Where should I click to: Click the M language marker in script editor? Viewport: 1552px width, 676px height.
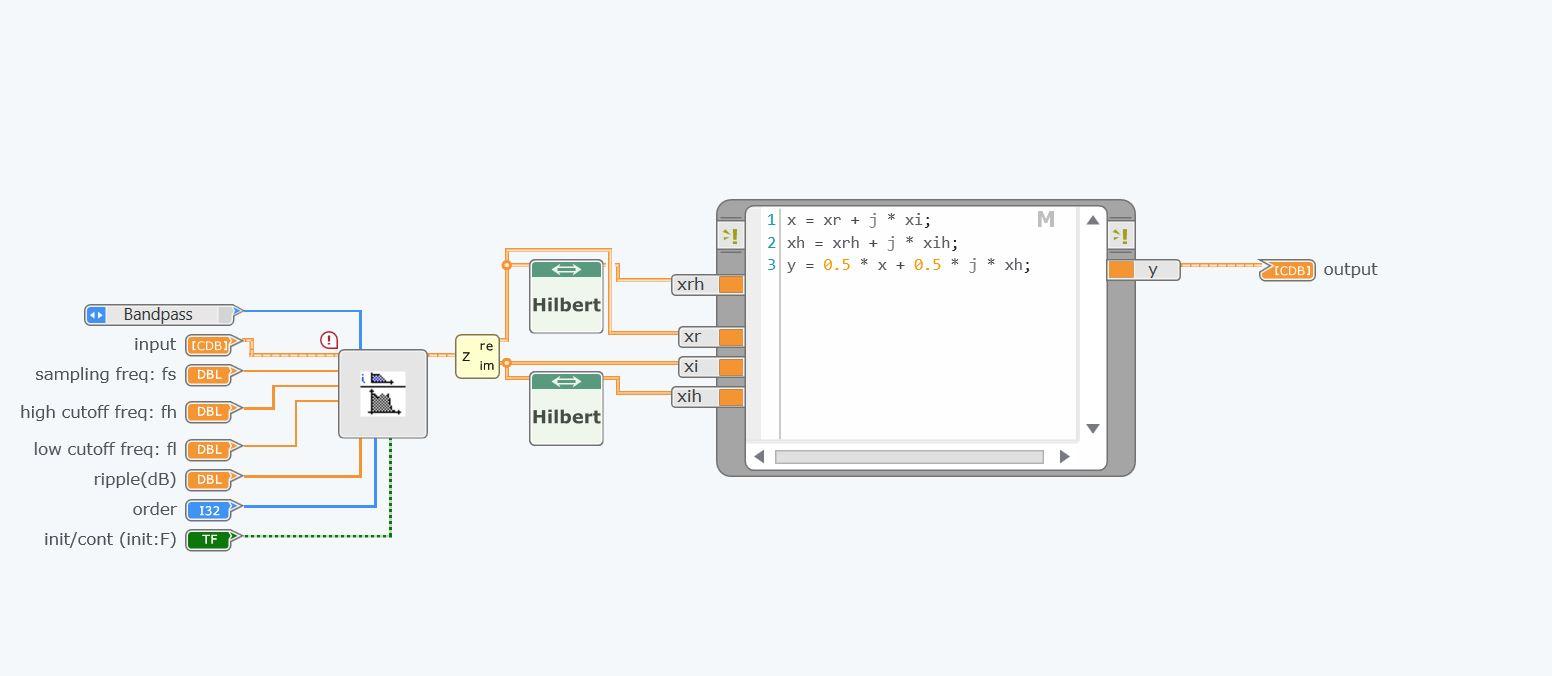point(1046,220)
